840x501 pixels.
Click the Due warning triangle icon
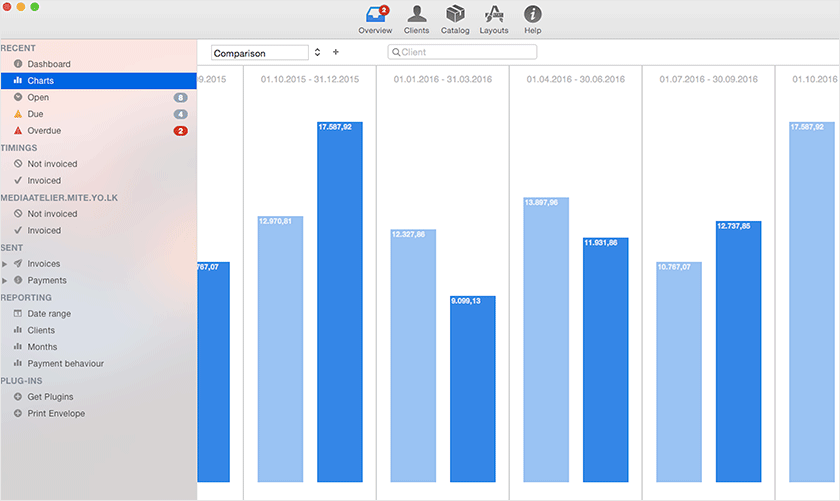(18, 114)
